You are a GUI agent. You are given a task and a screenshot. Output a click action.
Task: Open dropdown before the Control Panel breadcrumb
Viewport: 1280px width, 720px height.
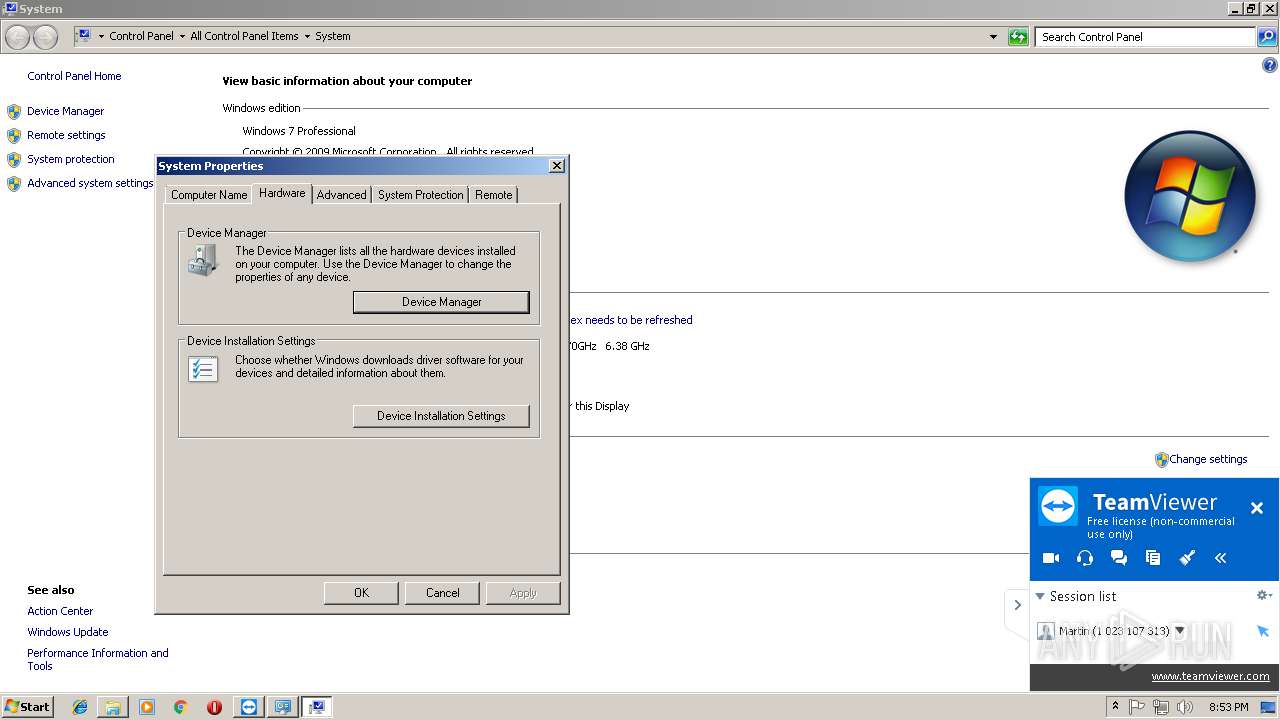(101, 36)
